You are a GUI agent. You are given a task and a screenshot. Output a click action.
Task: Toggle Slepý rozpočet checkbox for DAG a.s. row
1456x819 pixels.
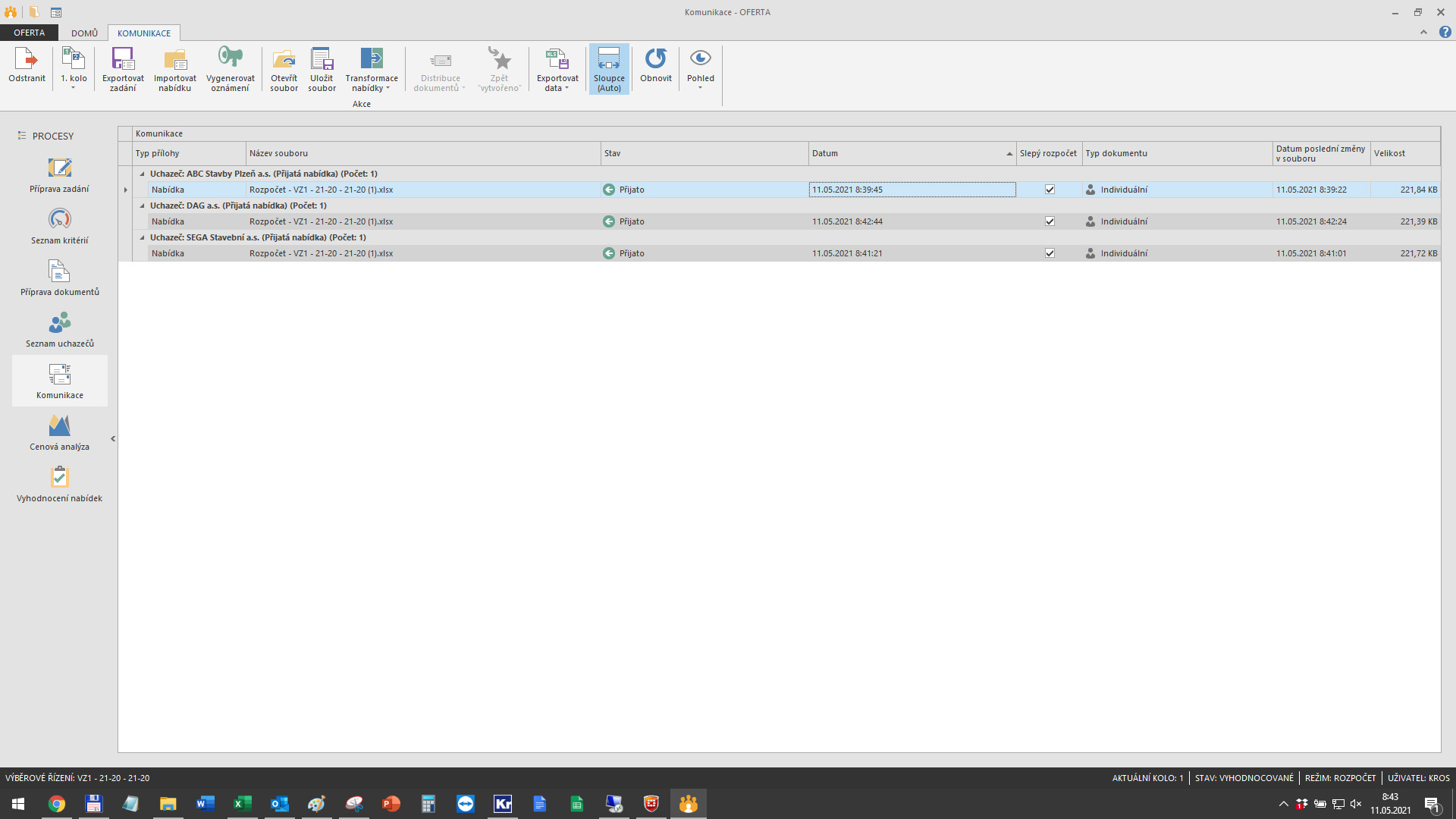coord(1050,221)
